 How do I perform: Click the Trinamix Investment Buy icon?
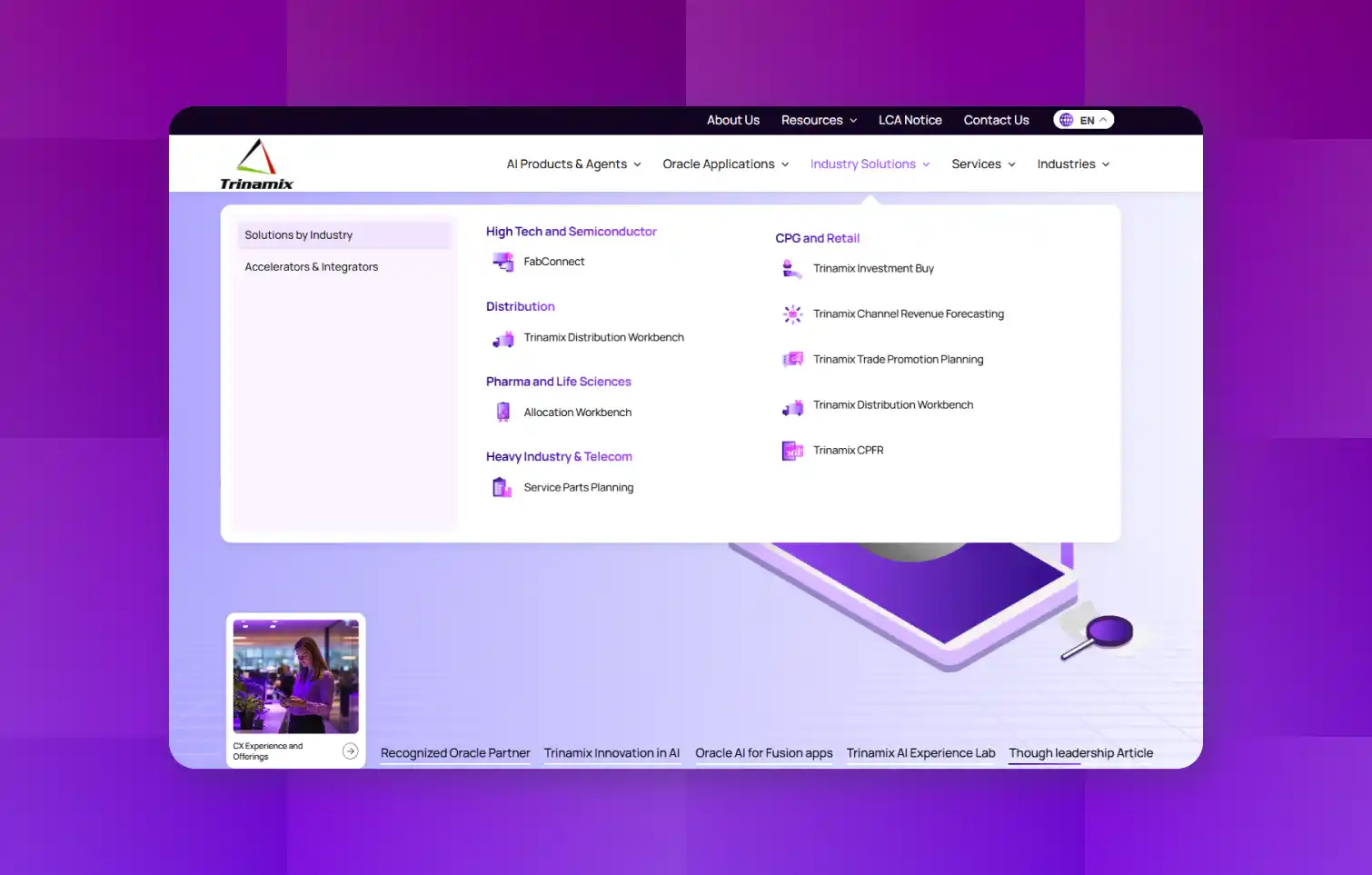point(791,269)
